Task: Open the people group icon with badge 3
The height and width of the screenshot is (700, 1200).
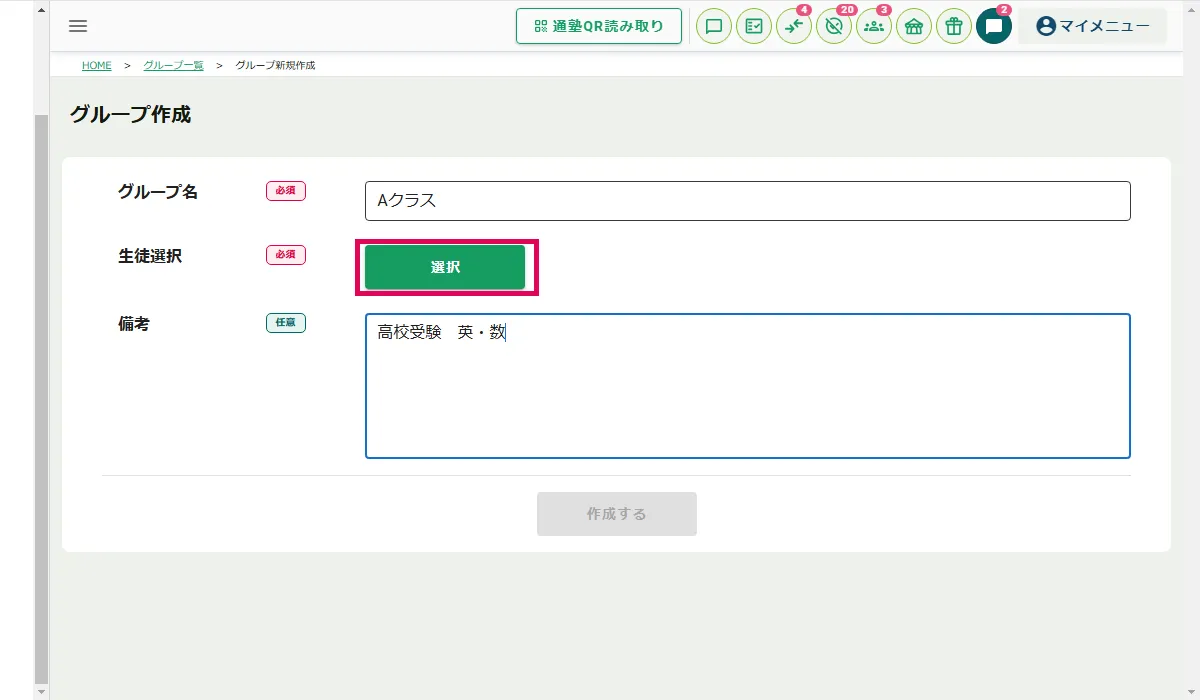Action: pyautogui.click(x=874, y=27)
